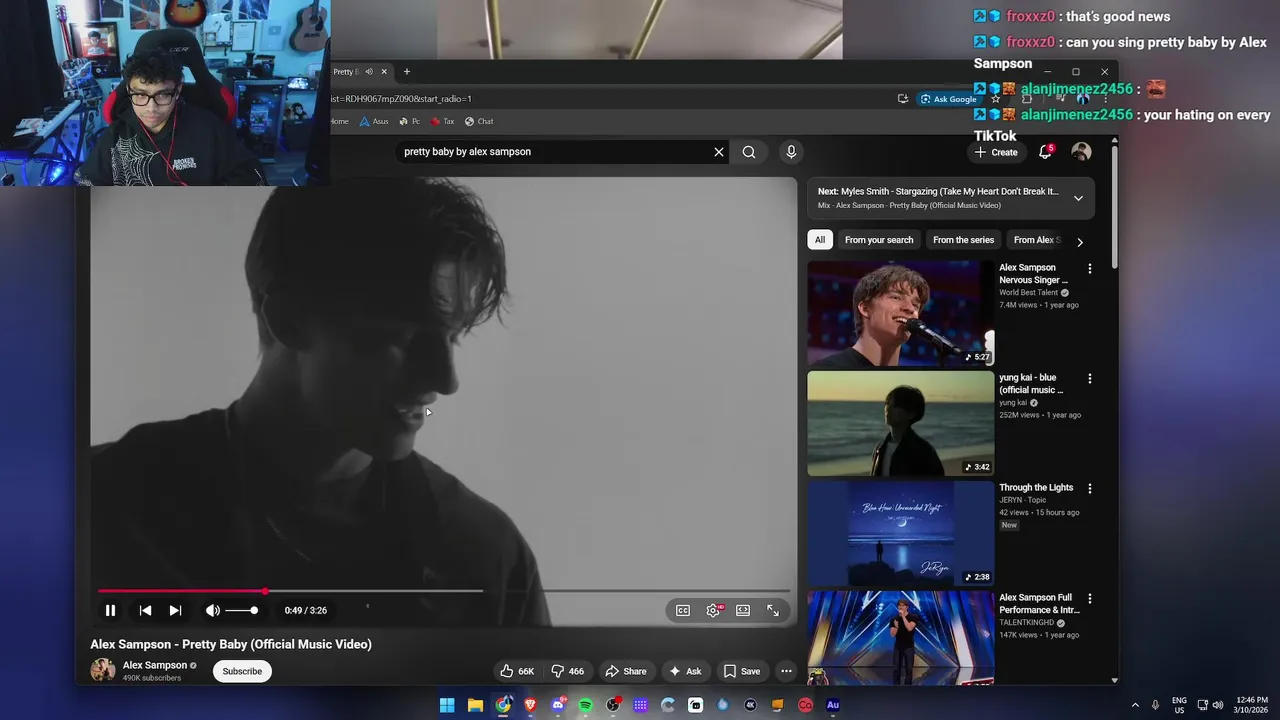Screen dimensions: 1280x720
Task: Open the Alex Sampson Nervous Singer thumbnail
Action: [901, 313]
